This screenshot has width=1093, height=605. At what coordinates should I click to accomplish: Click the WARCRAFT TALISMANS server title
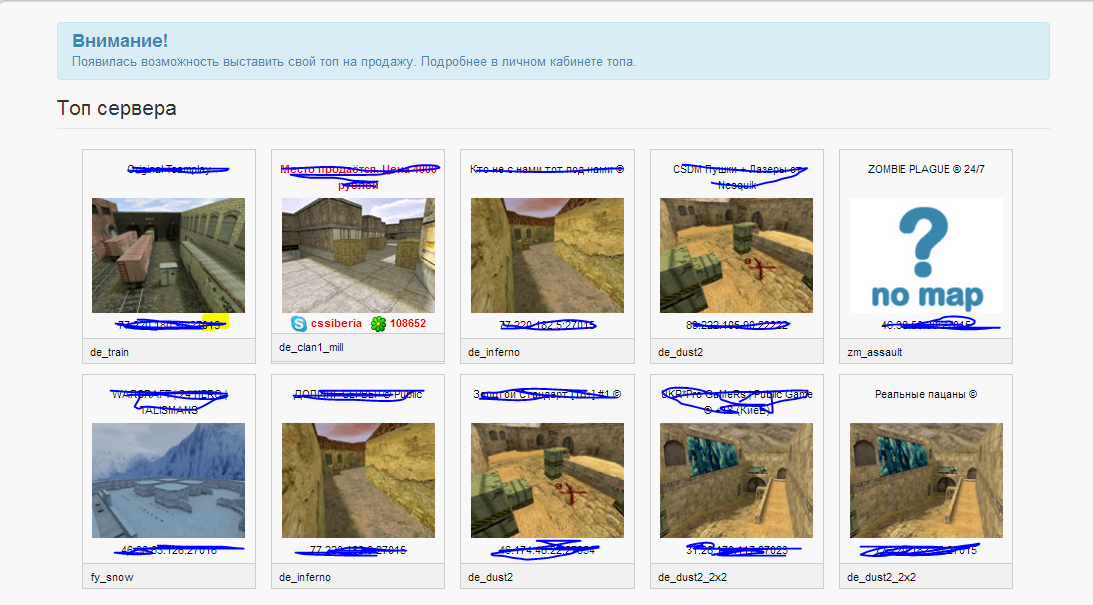[169, 402]
